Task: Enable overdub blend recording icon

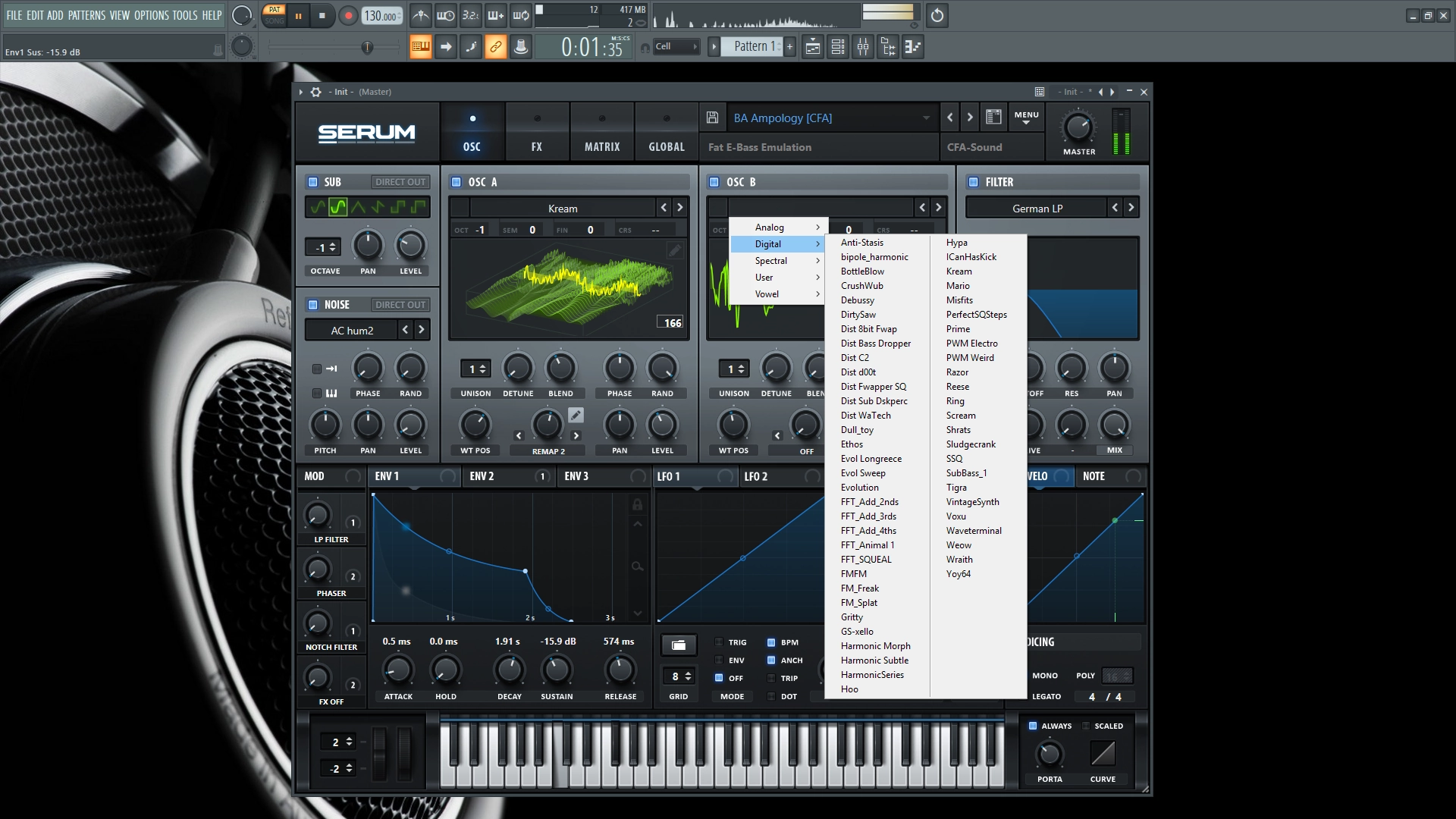Action: (x=496, y=15)
